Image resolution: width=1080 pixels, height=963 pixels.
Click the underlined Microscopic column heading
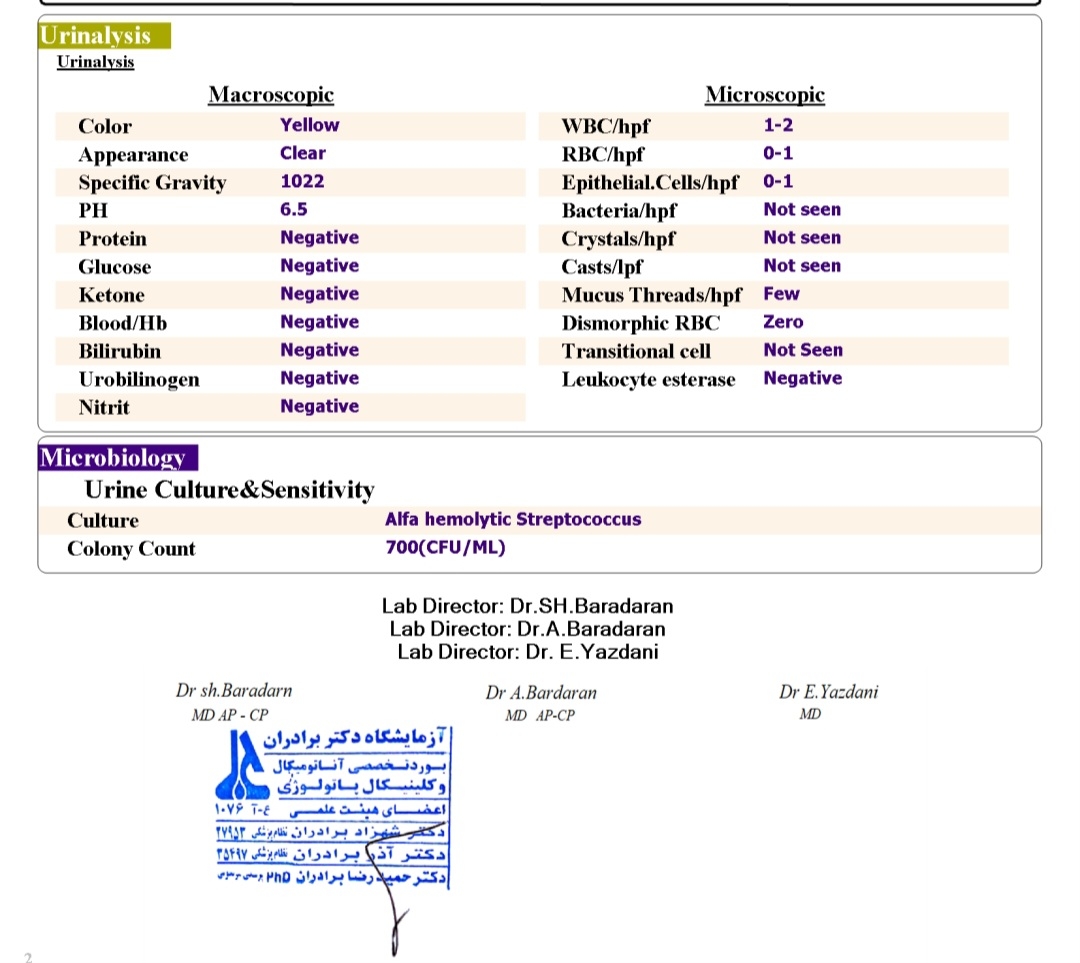point(765,95)
